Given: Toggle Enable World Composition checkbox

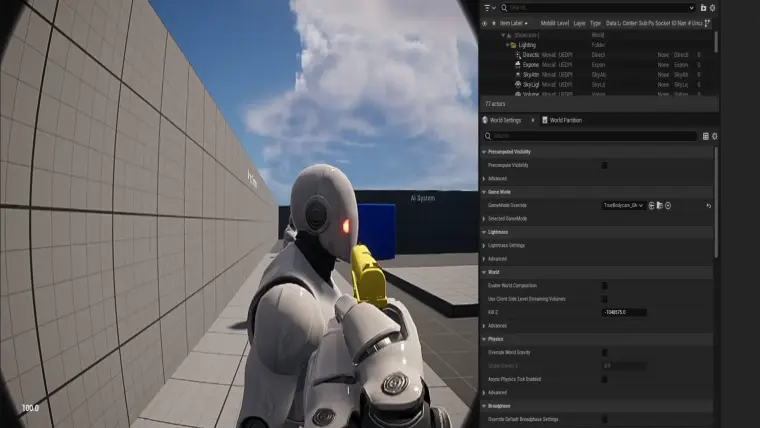Looking at the screenshot, I should pos(604,285).
